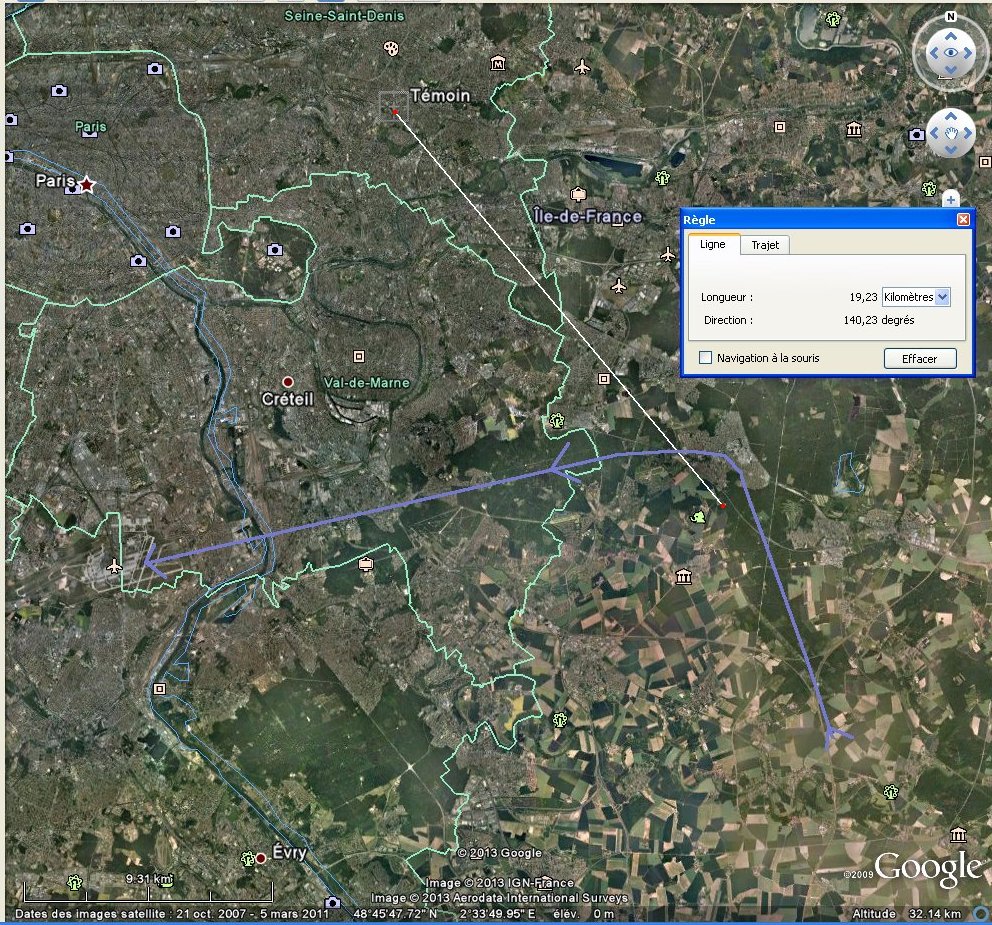The width and height of the screenshot is (992, 925).
Task: Select the Créteil city marker dot
Action: [x=288, y=382]
